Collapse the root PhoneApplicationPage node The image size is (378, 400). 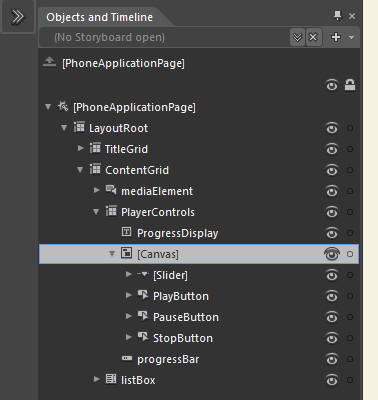pos(48,107)
